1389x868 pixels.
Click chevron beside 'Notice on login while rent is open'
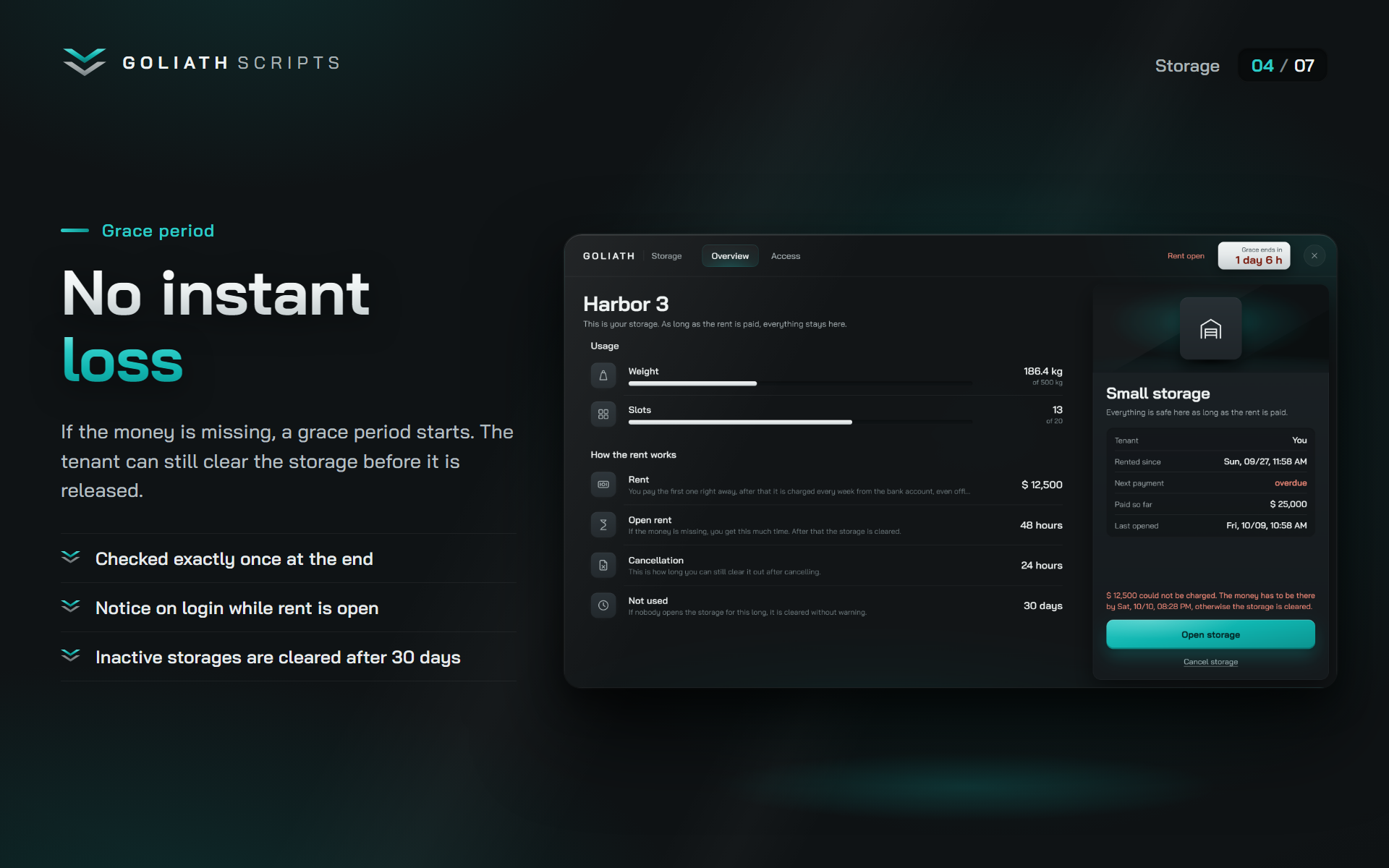71,606
